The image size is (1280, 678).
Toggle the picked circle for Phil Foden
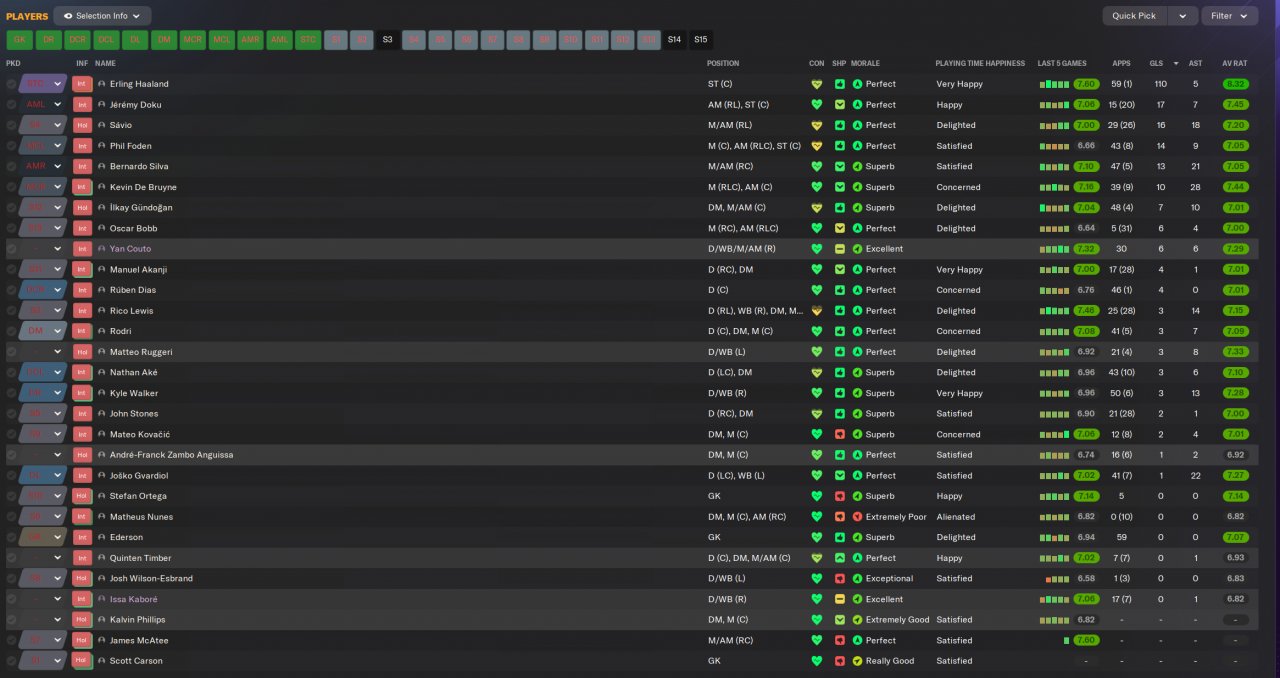point(11,146)
